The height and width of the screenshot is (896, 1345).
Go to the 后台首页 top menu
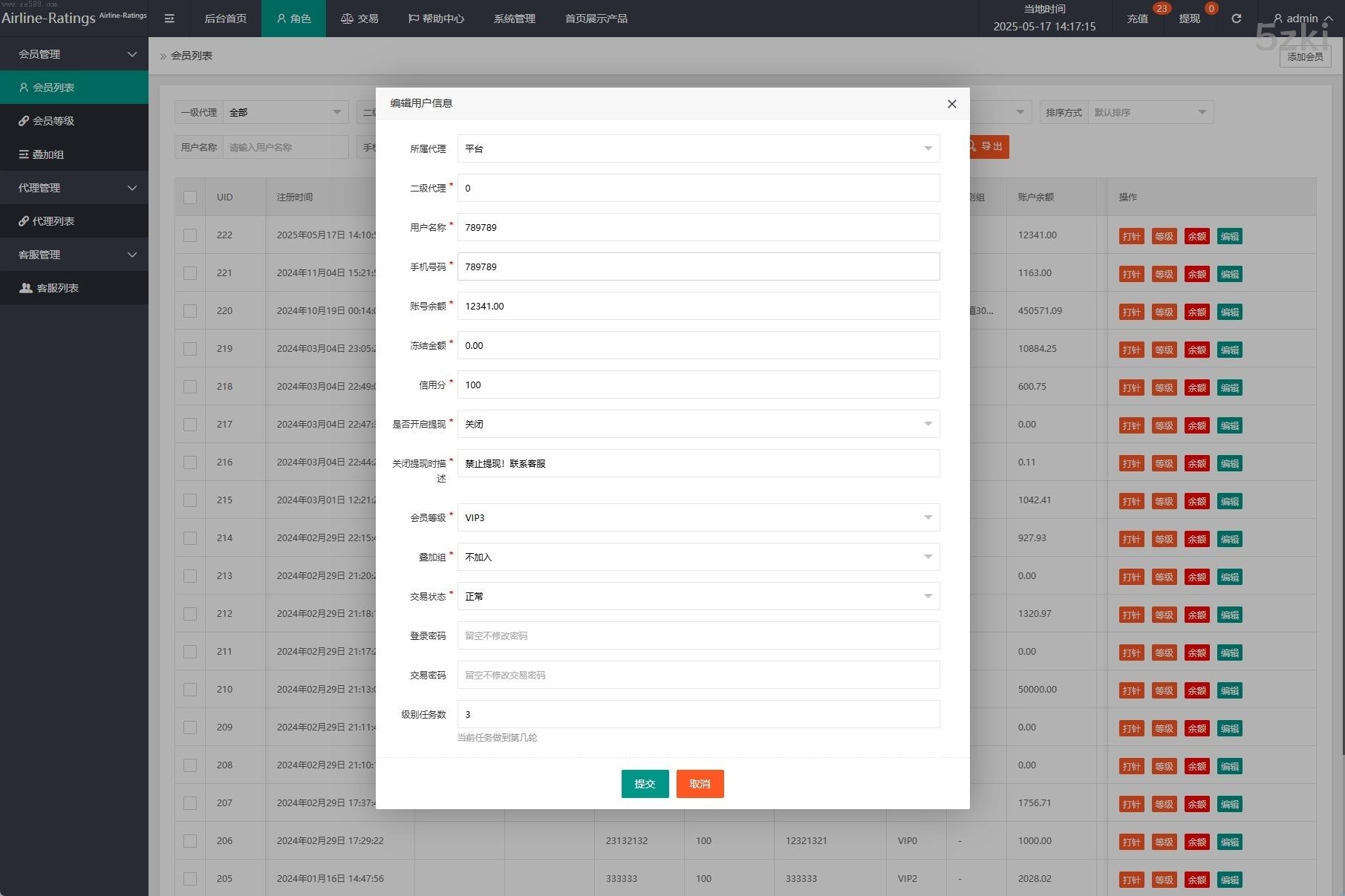[226, 19]
